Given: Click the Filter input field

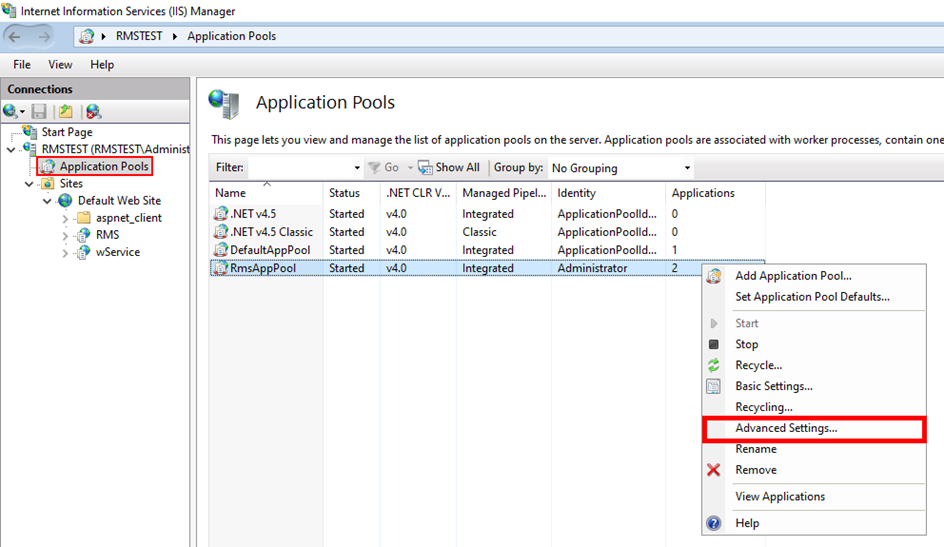Looking at the screenshot, I should (300, 167).
